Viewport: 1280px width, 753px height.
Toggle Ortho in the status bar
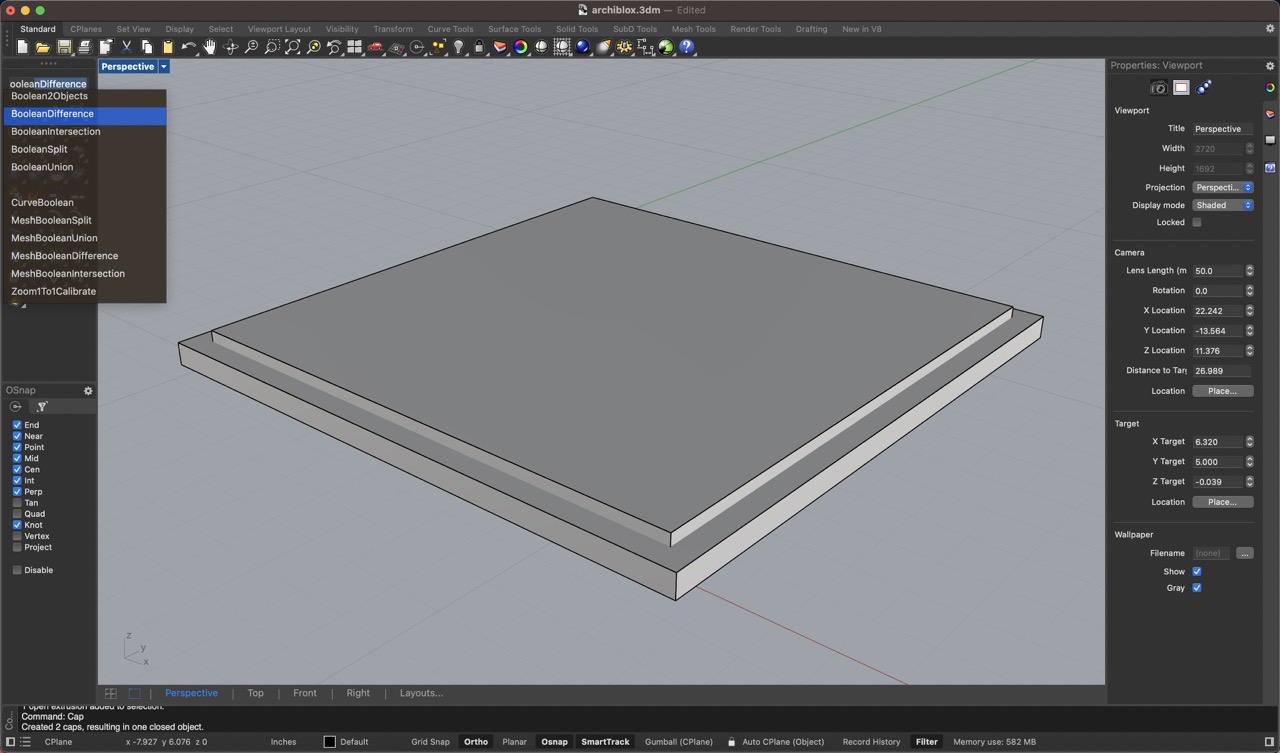476,742
